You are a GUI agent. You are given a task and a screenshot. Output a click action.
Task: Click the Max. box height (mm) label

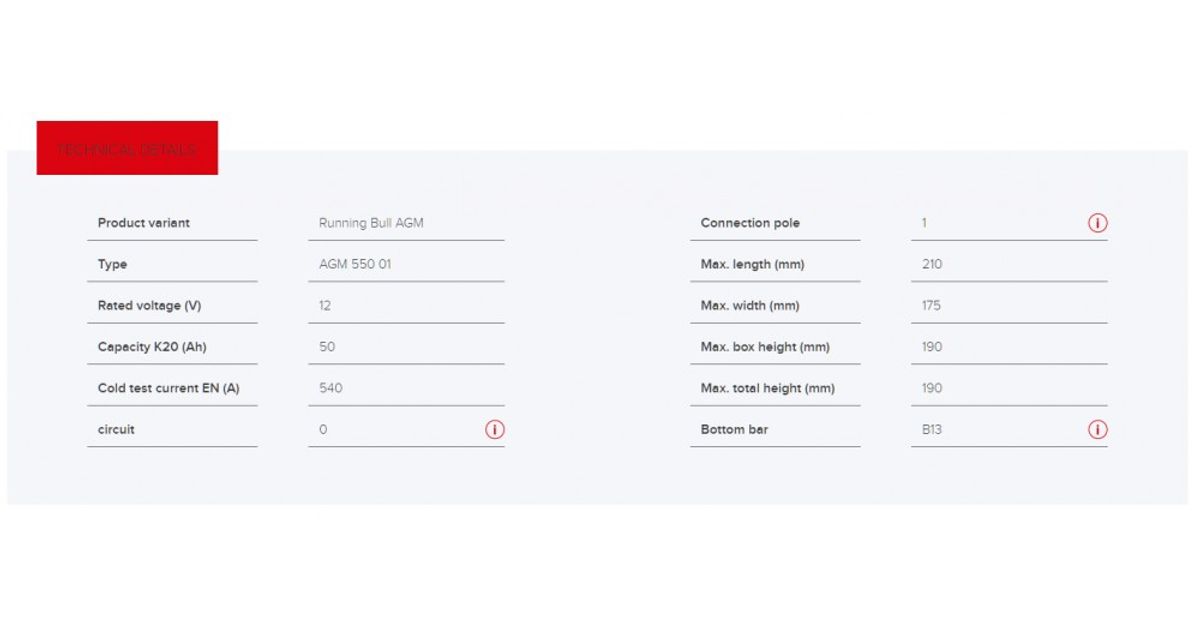765,347
